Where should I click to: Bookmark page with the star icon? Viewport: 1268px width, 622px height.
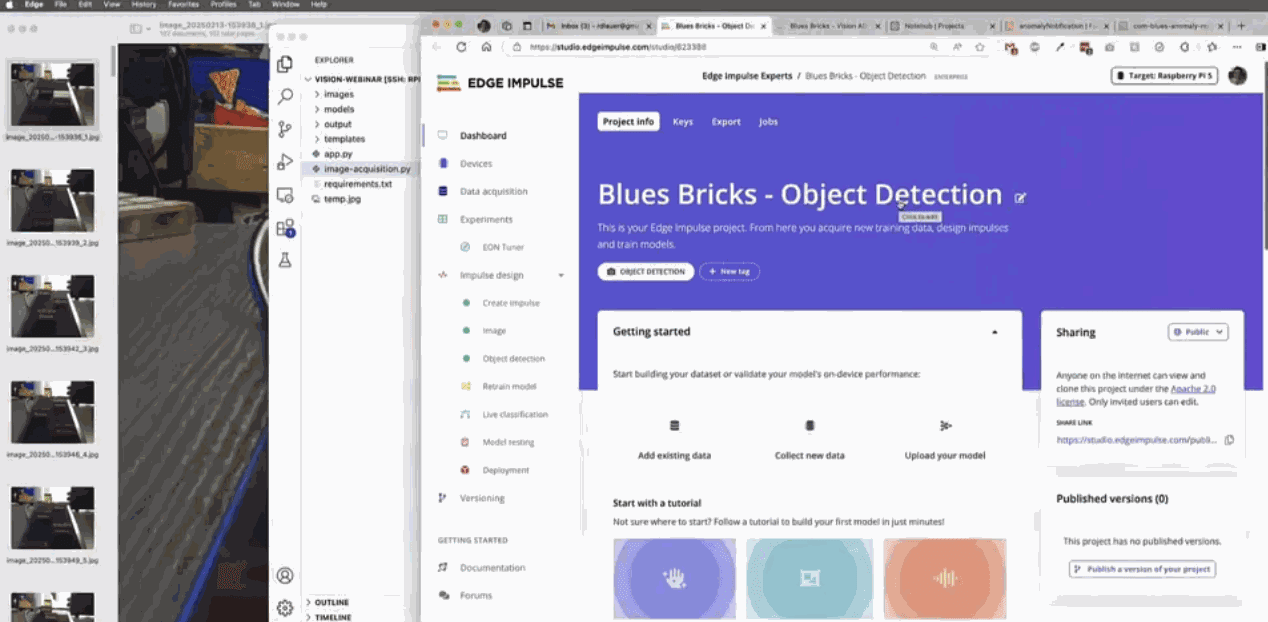tap(980, 46)
